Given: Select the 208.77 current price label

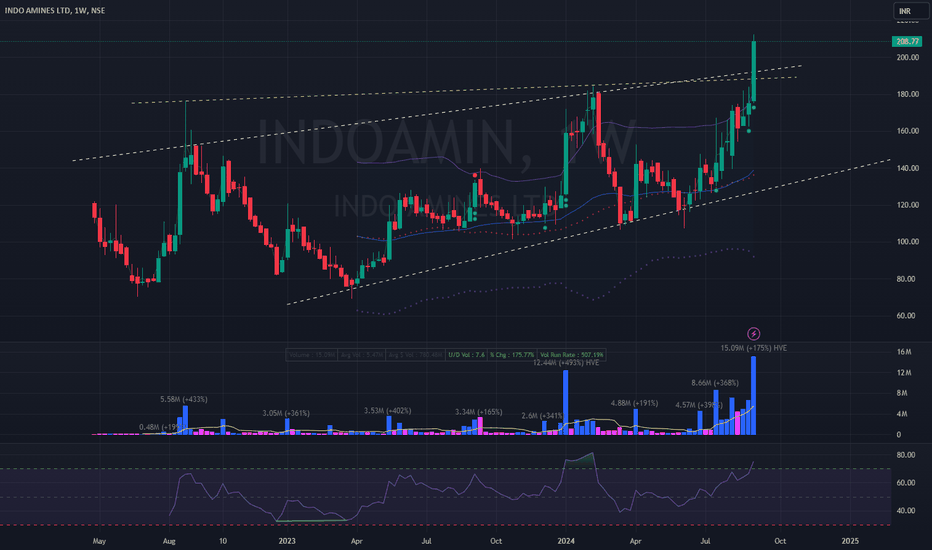Looking at the screenshot, I should [x=907, y=42].
